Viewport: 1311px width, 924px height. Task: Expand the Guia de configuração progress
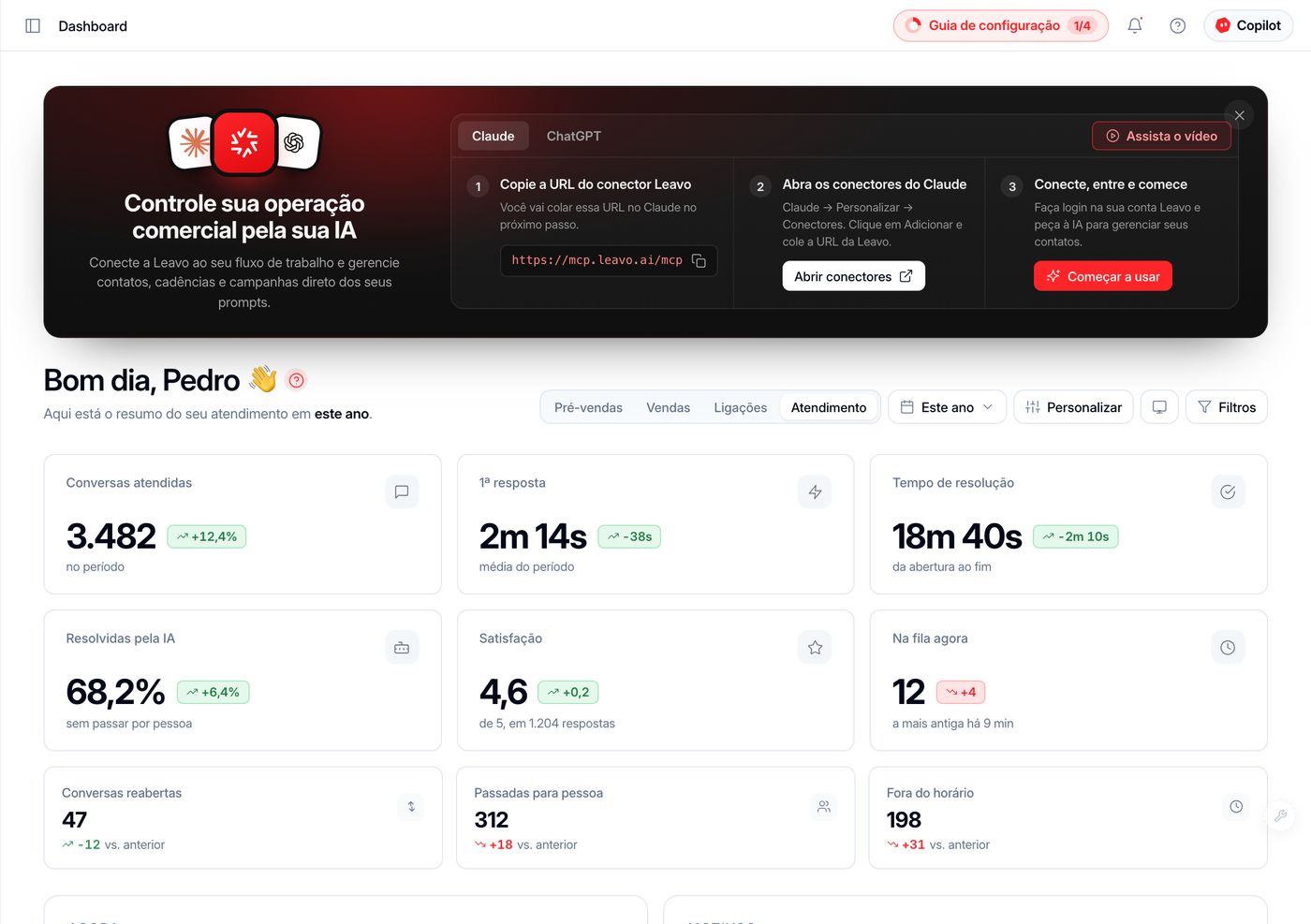point(1001,26)
